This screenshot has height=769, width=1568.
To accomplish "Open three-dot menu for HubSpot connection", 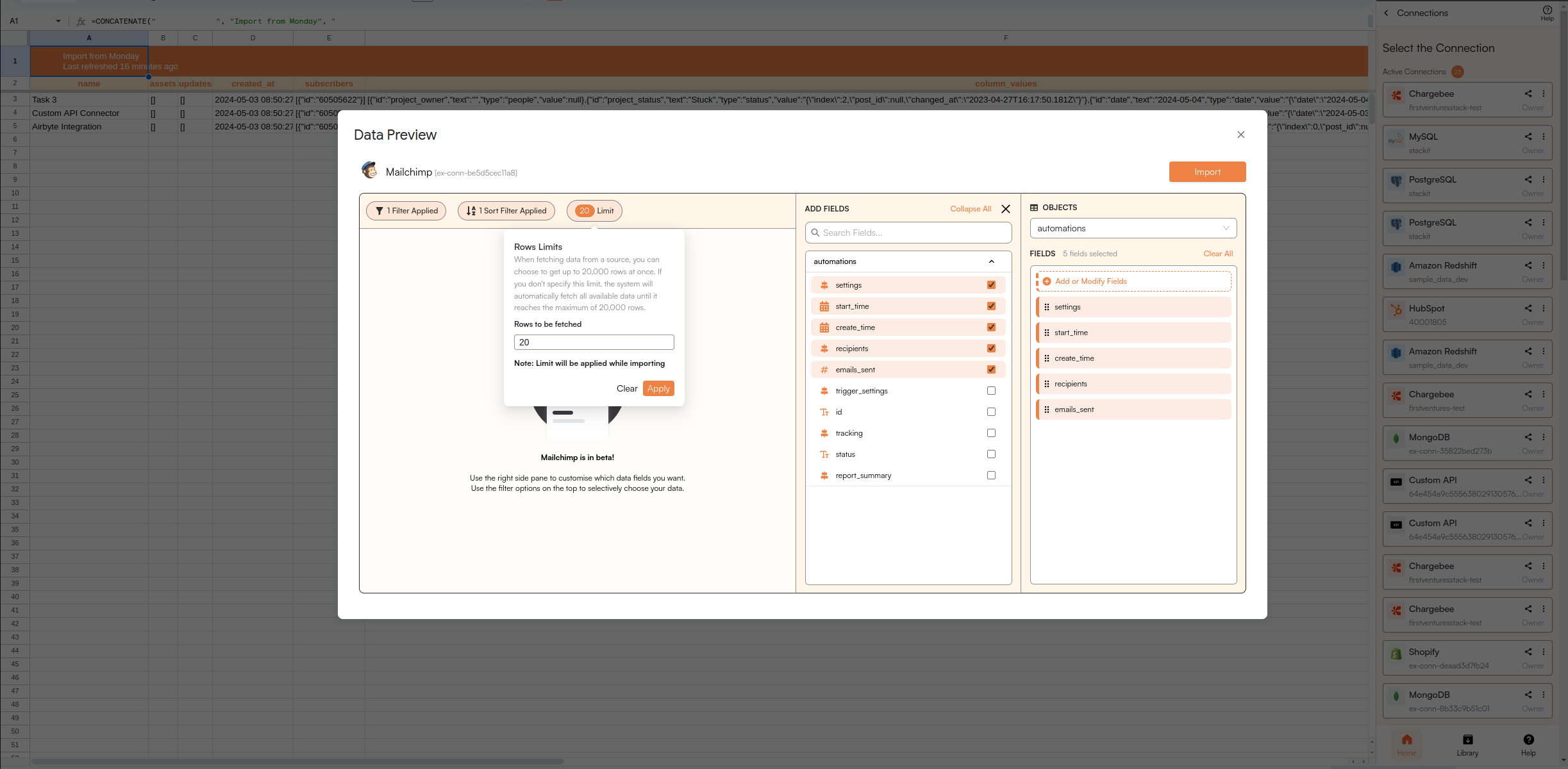I will tap(1544, 308).
